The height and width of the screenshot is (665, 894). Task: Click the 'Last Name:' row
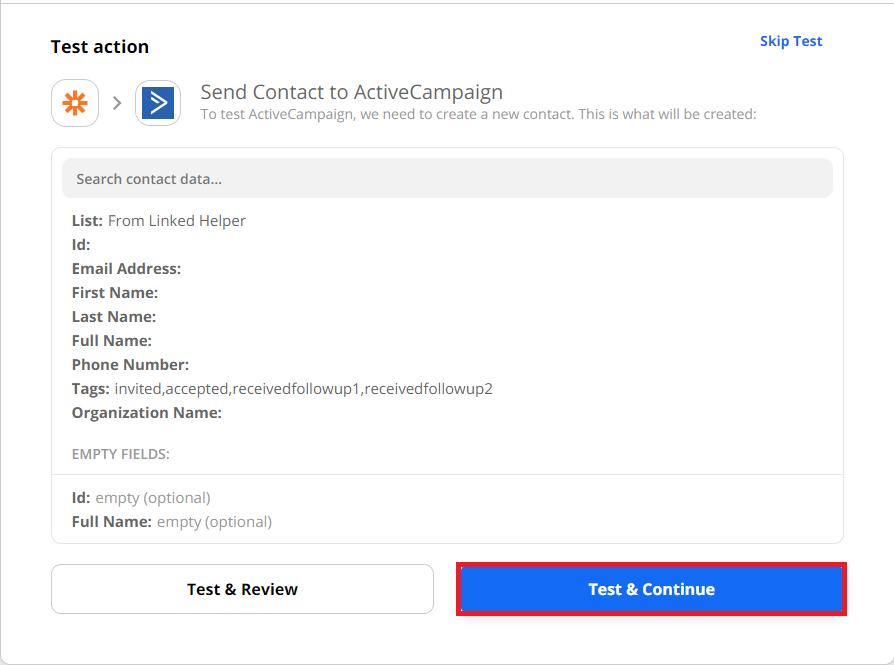pyautogui.click(x=113, y=317)
